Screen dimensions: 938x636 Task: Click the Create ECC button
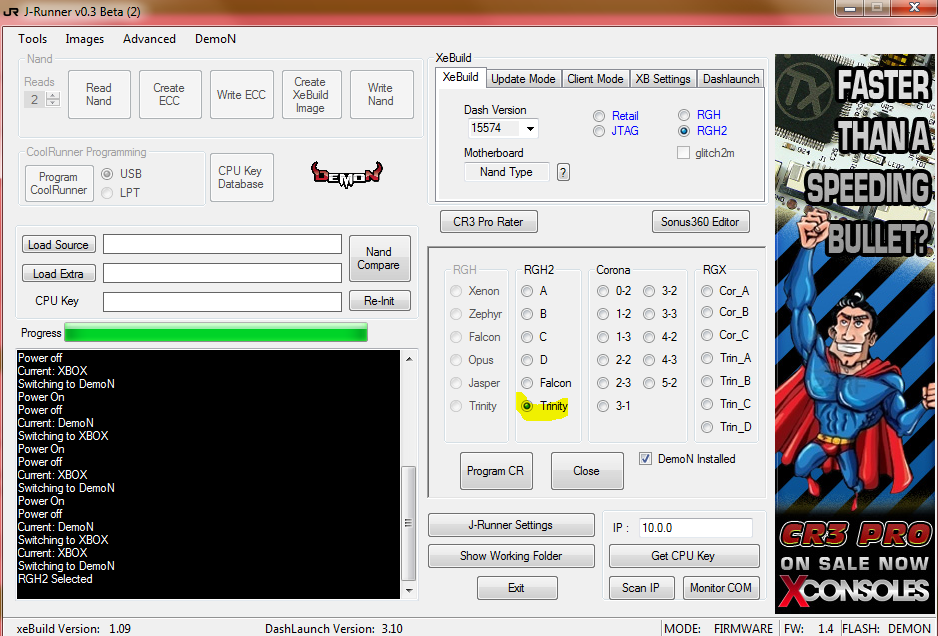(170, 95)
